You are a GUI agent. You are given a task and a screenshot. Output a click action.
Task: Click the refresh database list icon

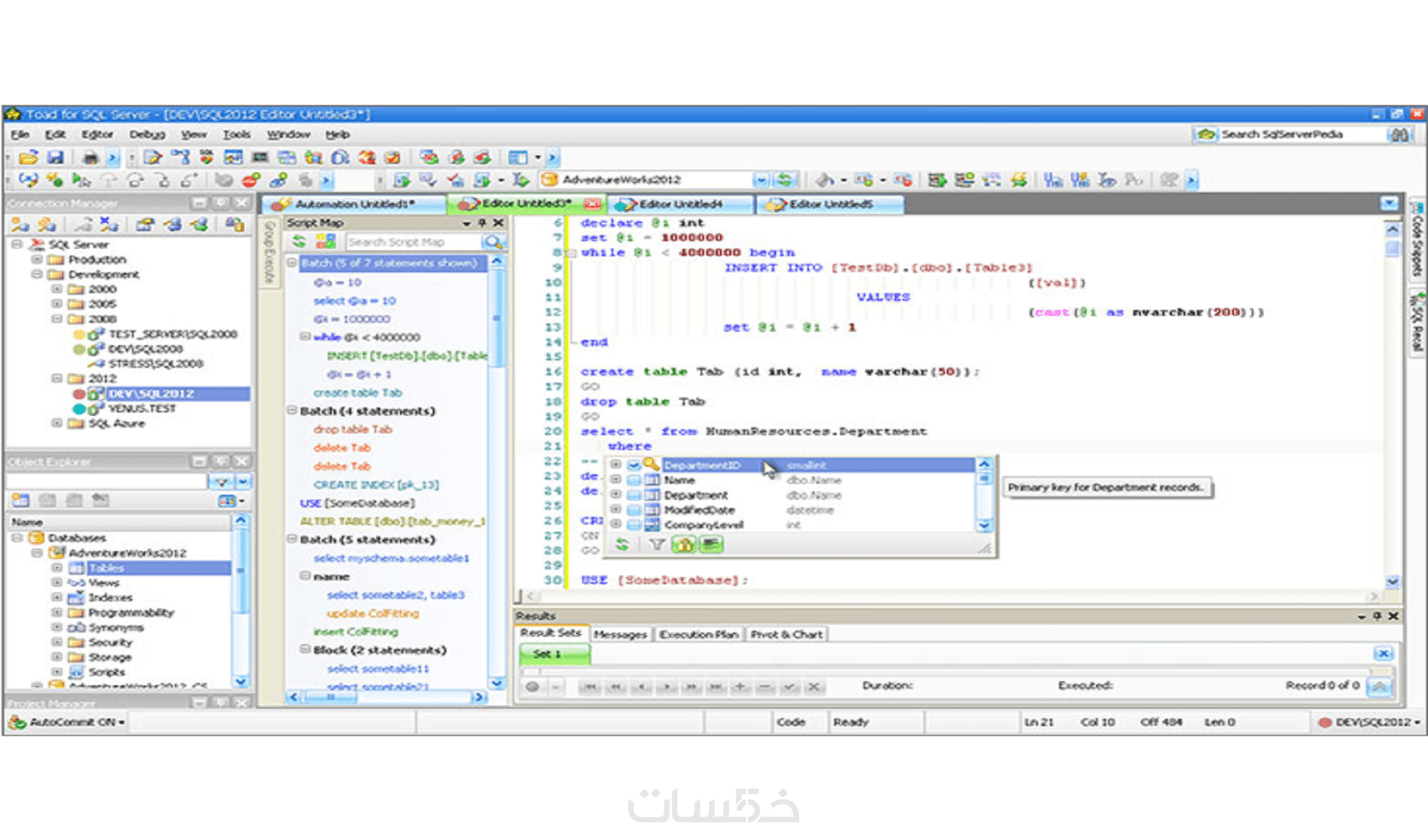(x=785, y=179)
